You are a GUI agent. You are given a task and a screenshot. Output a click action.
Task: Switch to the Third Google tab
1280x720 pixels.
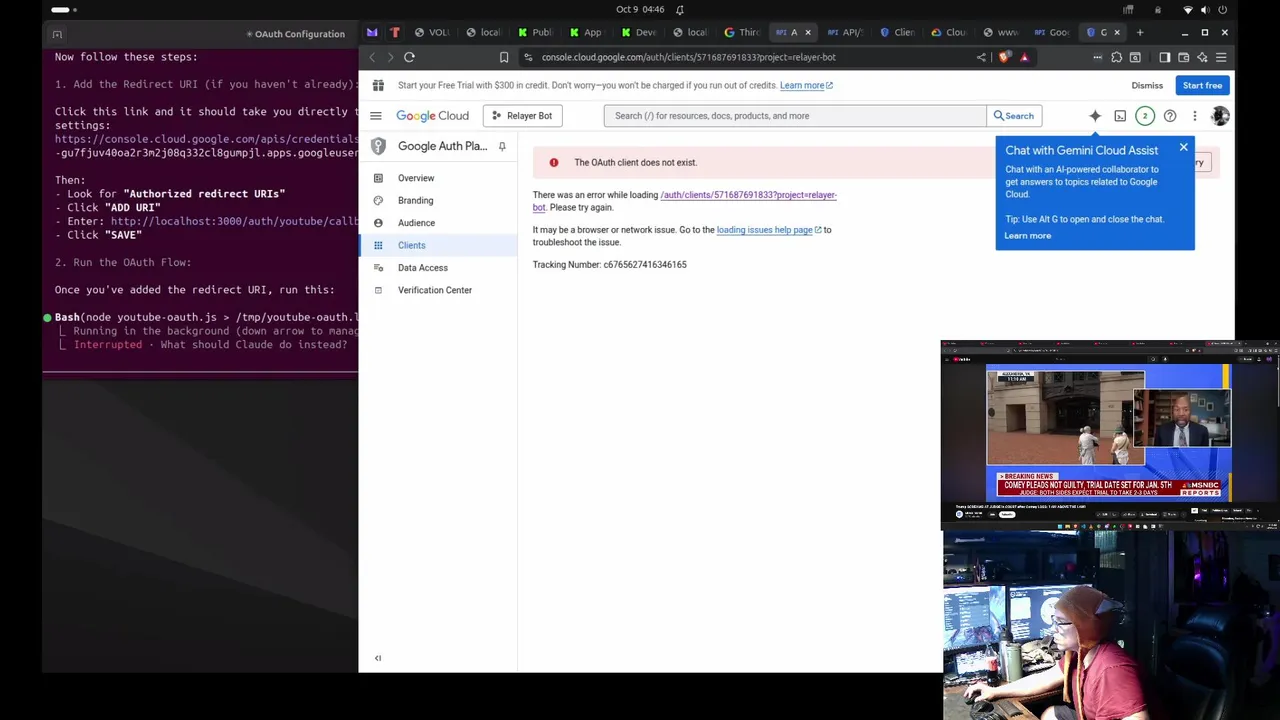pos(742,32)
